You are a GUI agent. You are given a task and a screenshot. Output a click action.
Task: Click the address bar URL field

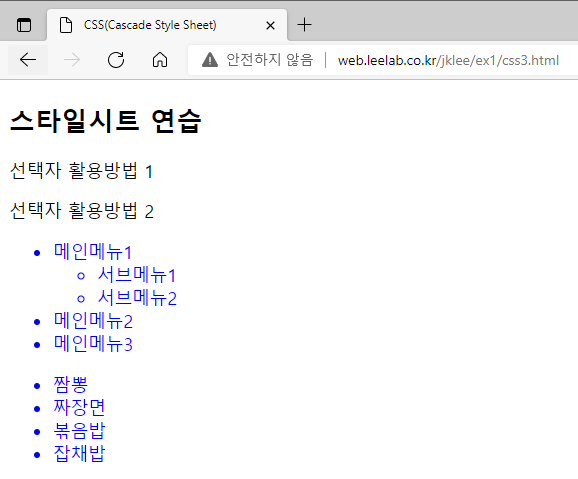pyautogui.click(x=448, y=60)
